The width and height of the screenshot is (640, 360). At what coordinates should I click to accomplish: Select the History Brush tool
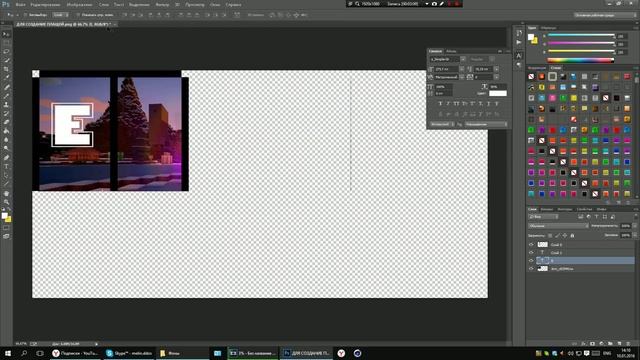click(x=6, y=113)
